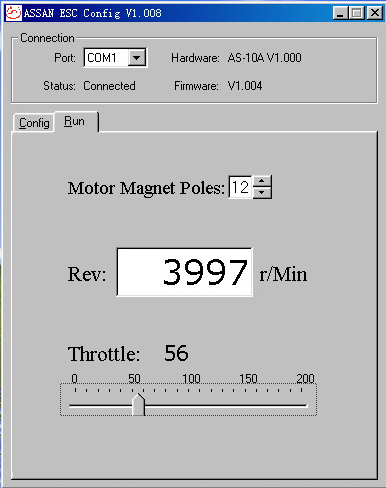The width and height of the screenshot is (386, 488).
Task: Switch to the Config tab
Action: [x=34, y=123]
